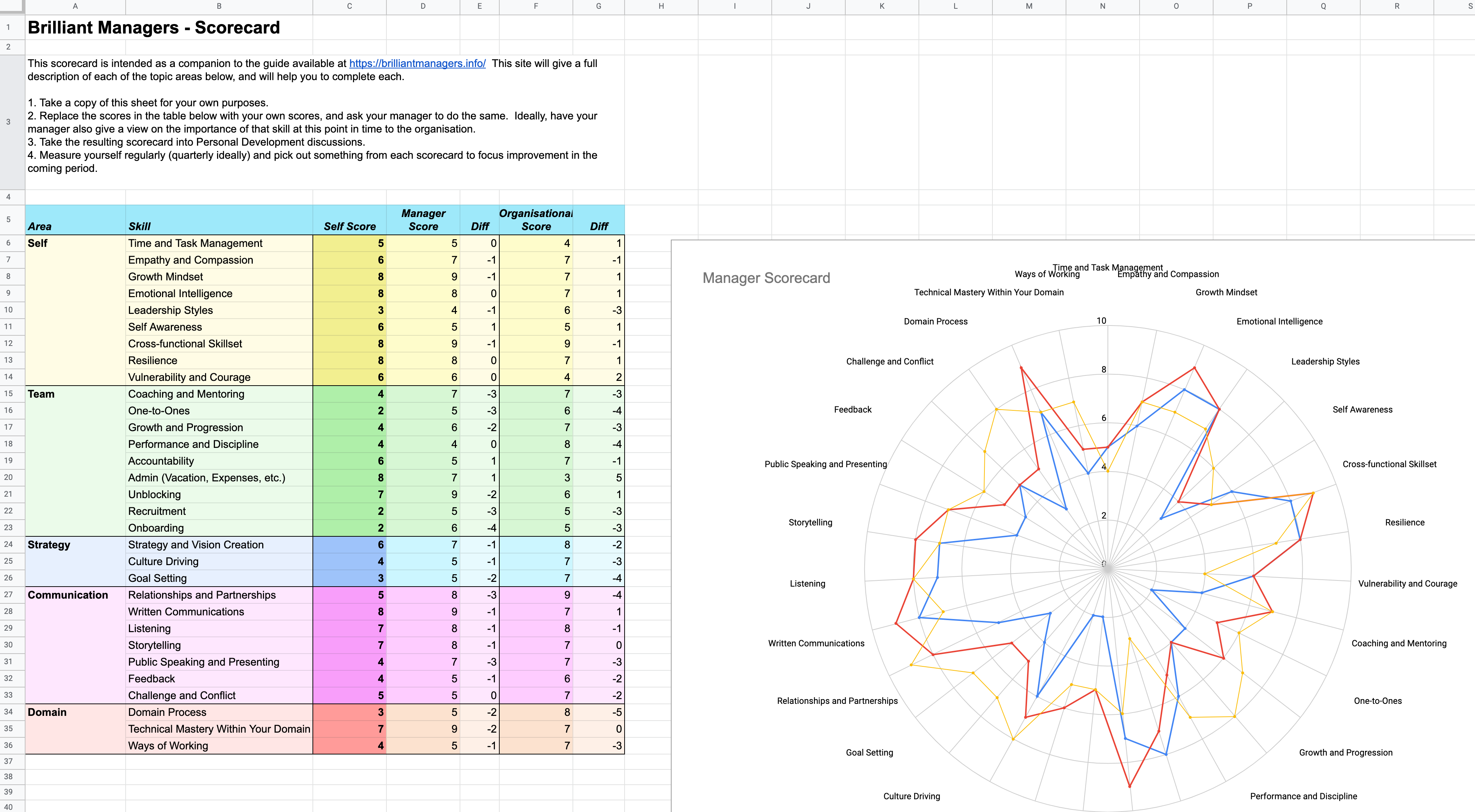Select the 'Emotional Intelligence' skill cell
The width and height of the screenshot is (1475, 812).
tap(219, 293)
